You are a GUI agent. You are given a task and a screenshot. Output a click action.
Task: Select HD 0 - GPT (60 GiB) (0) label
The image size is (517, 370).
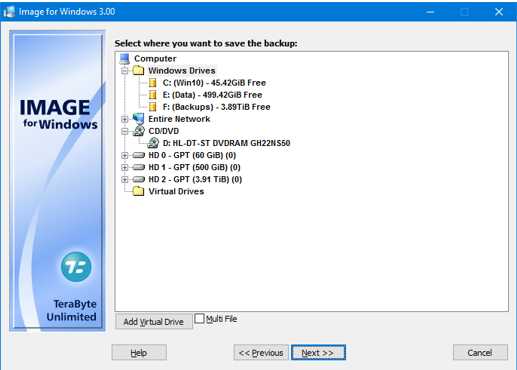192,155
